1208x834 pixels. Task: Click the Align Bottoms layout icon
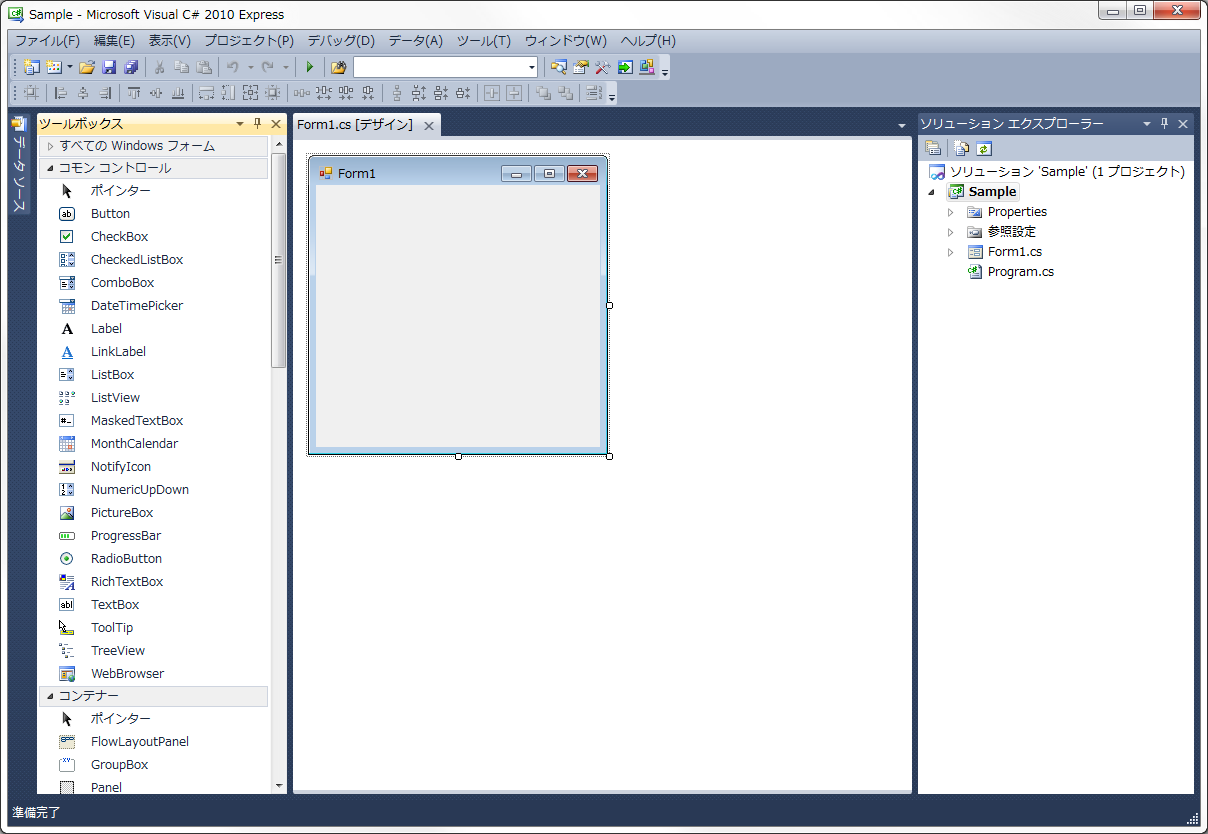pos(178,93)
